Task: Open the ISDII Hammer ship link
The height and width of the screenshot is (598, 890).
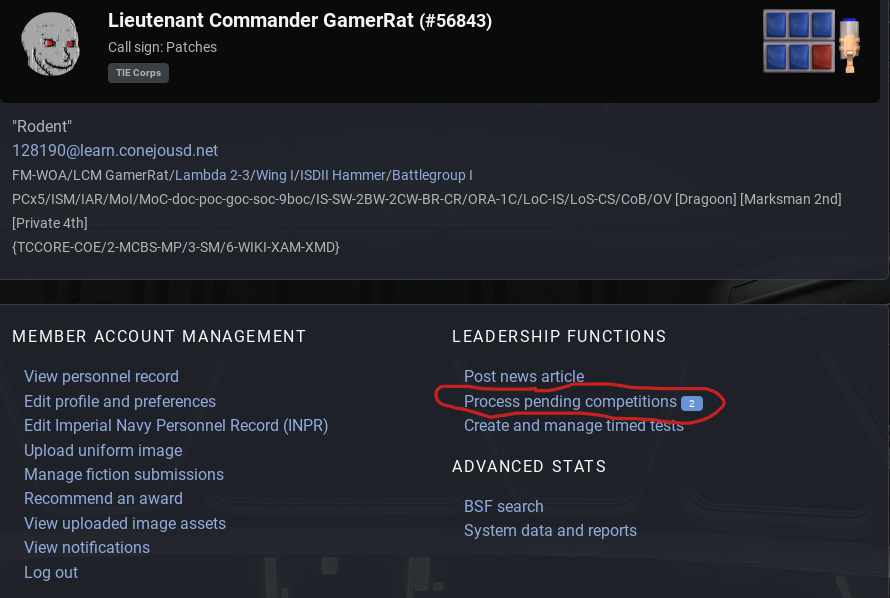Action: pos(339,175)
